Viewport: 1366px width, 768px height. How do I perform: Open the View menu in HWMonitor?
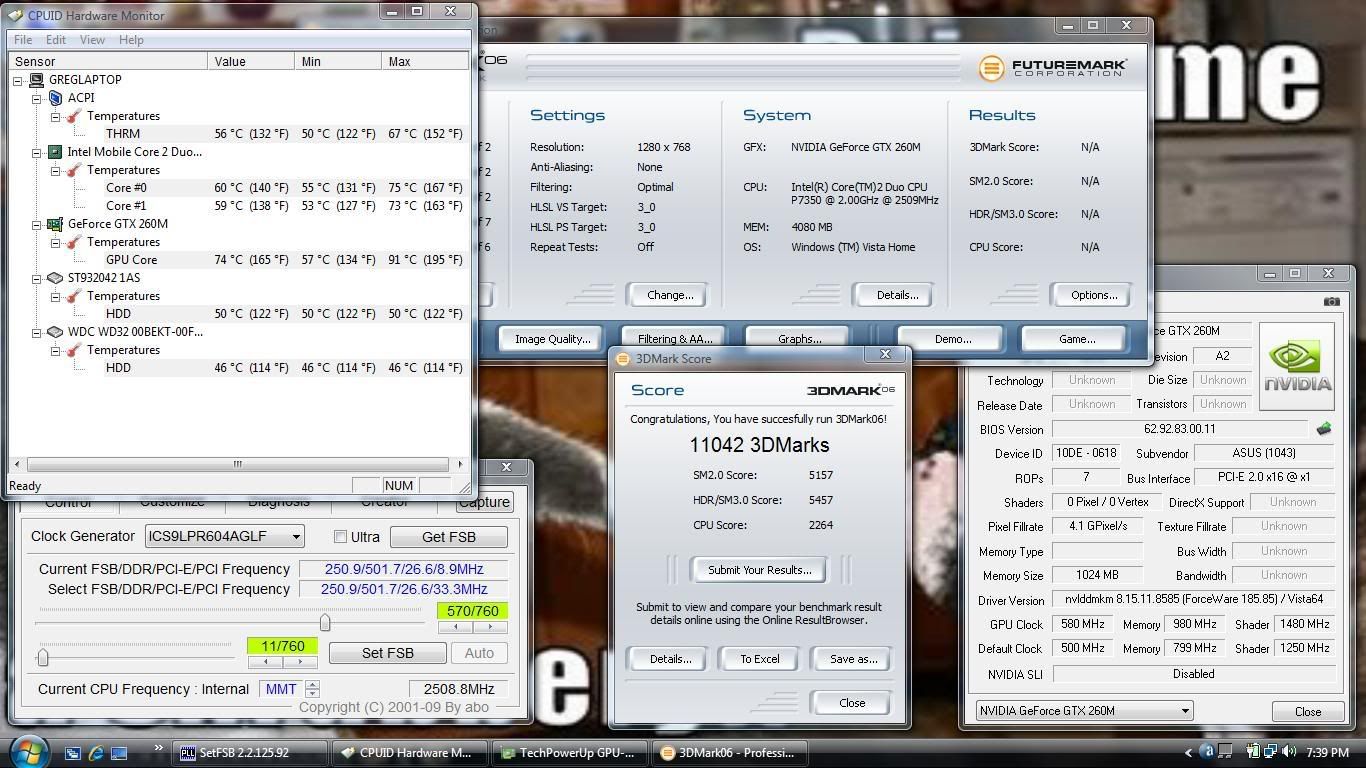92,40
